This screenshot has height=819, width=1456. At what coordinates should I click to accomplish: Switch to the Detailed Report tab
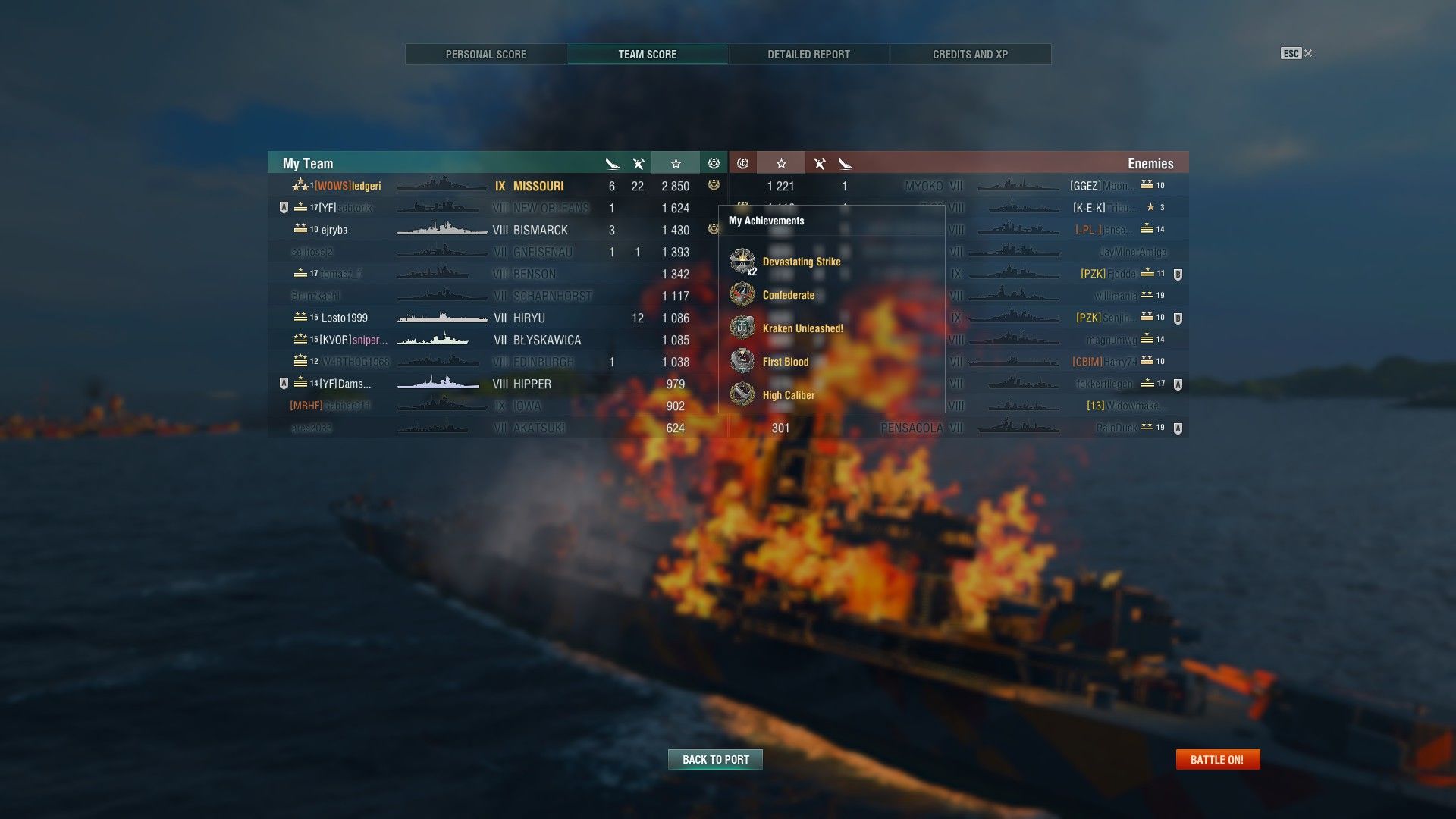(808, 54)
